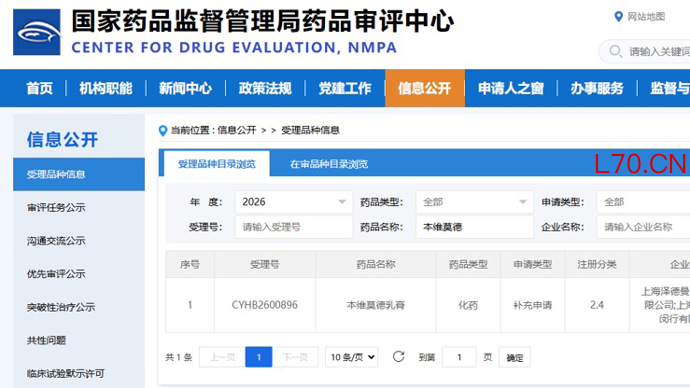Viewport: 690px width, 388px height.
Task: Click the 受理号 input field
Action: pos(294,227)
